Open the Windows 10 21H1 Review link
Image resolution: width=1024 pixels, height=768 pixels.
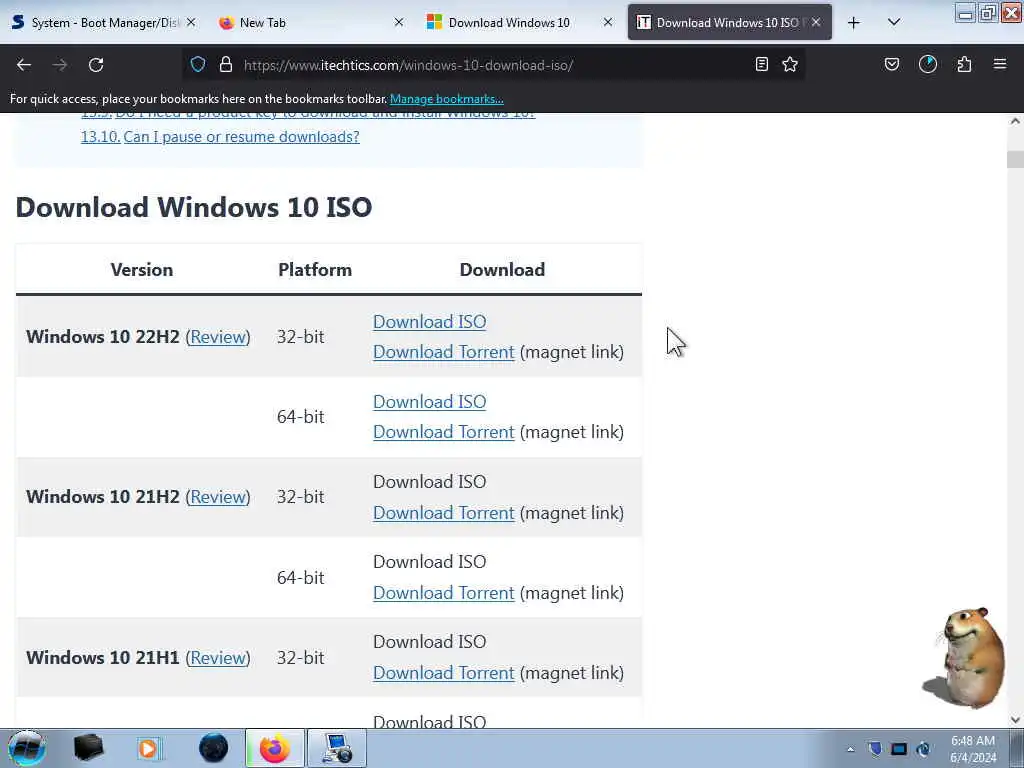[218, 658]
